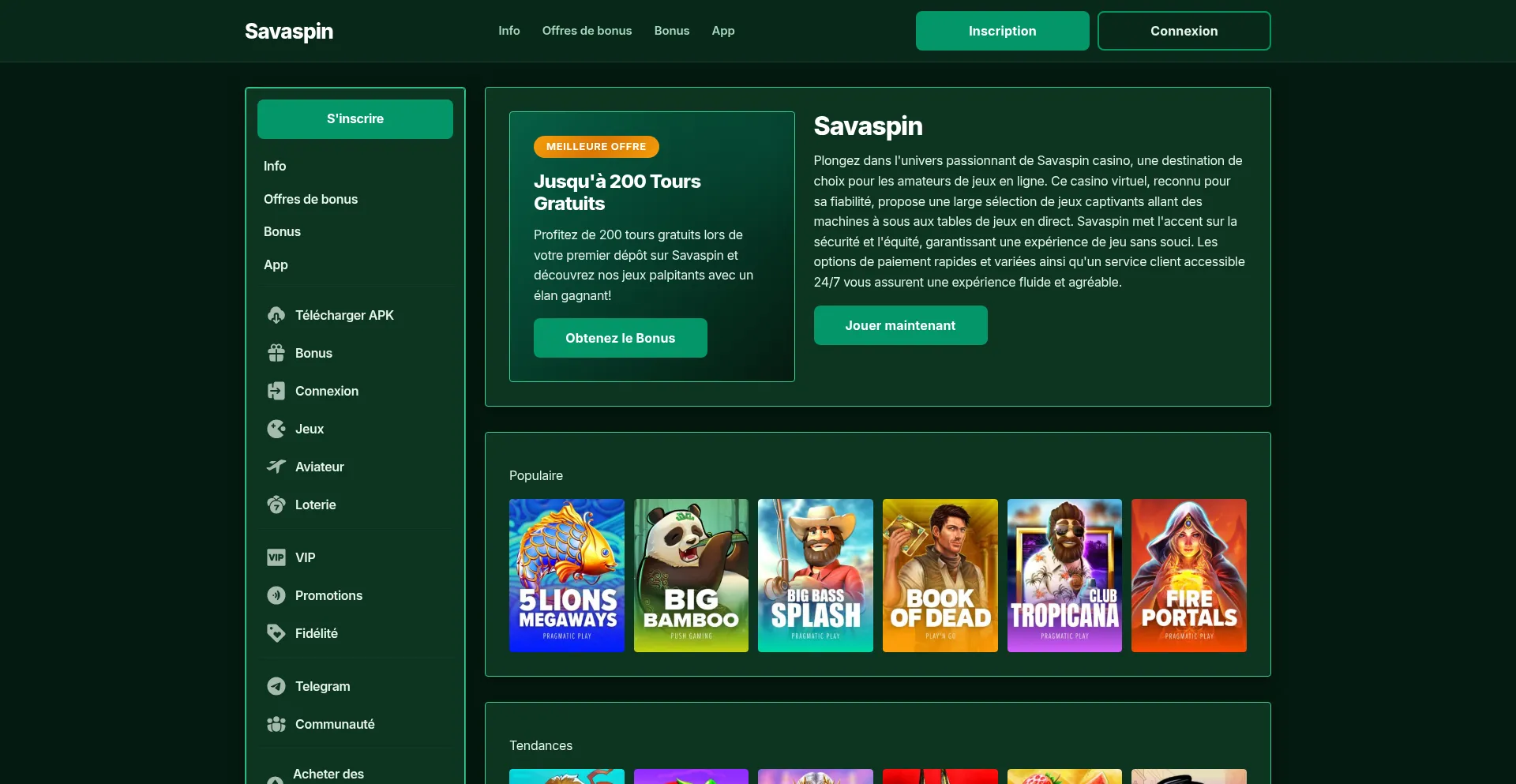Open the Fidélité sidebar link
Image resolution: width=1516 pixels, height=784 pixels.
317,633
